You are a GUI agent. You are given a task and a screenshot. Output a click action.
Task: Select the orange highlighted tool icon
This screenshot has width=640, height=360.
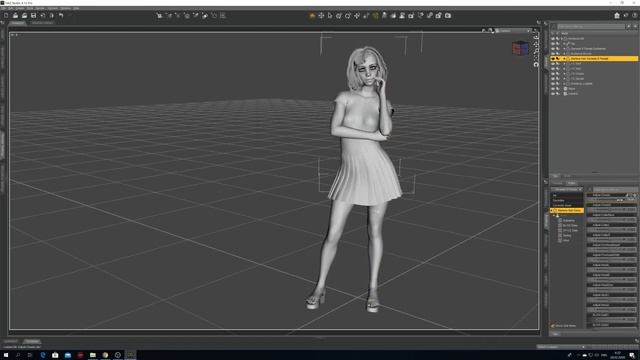312,16
